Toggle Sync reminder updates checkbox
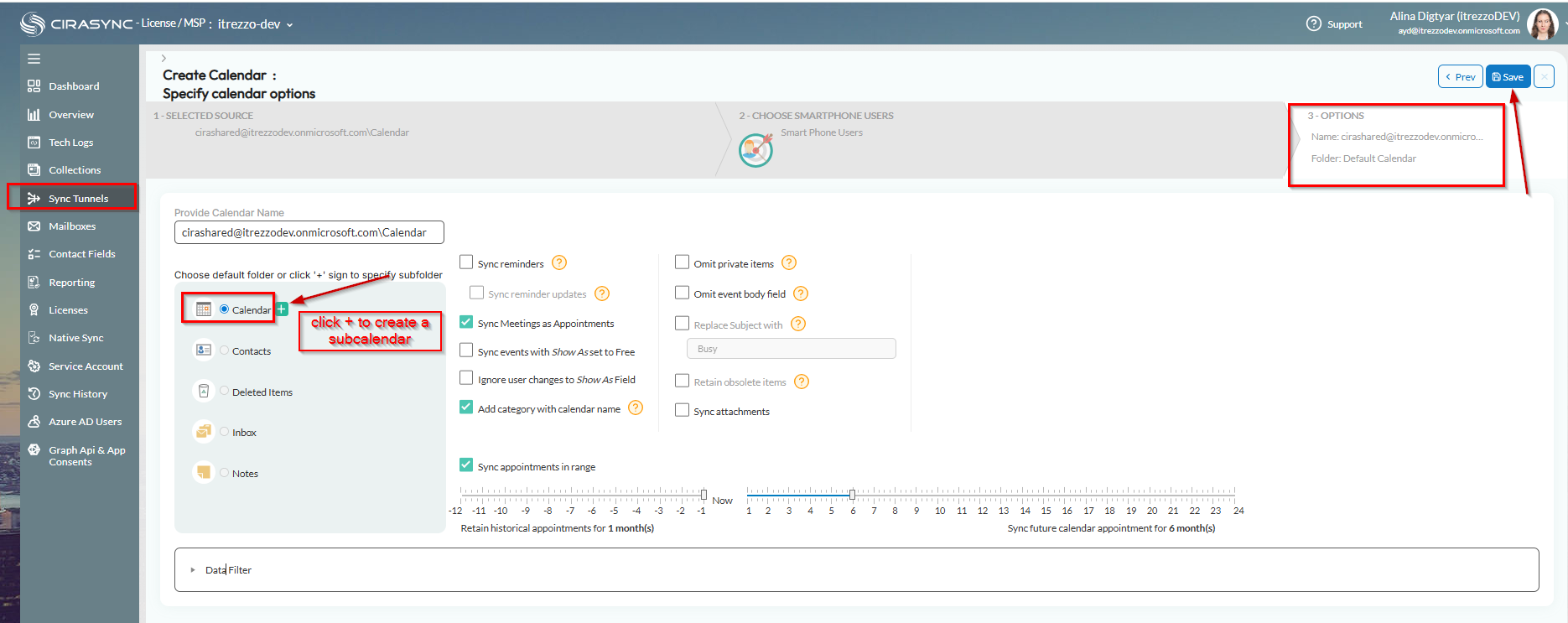 (x=476, y=293)
